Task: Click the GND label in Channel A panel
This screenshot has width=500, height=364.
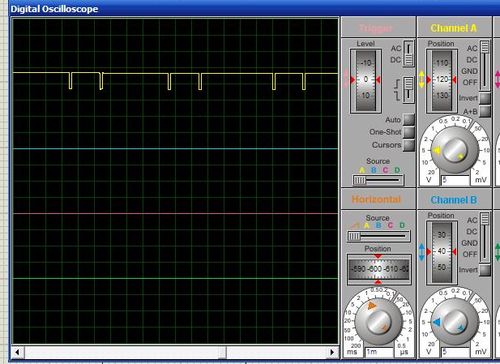Action: click(469, 71)
